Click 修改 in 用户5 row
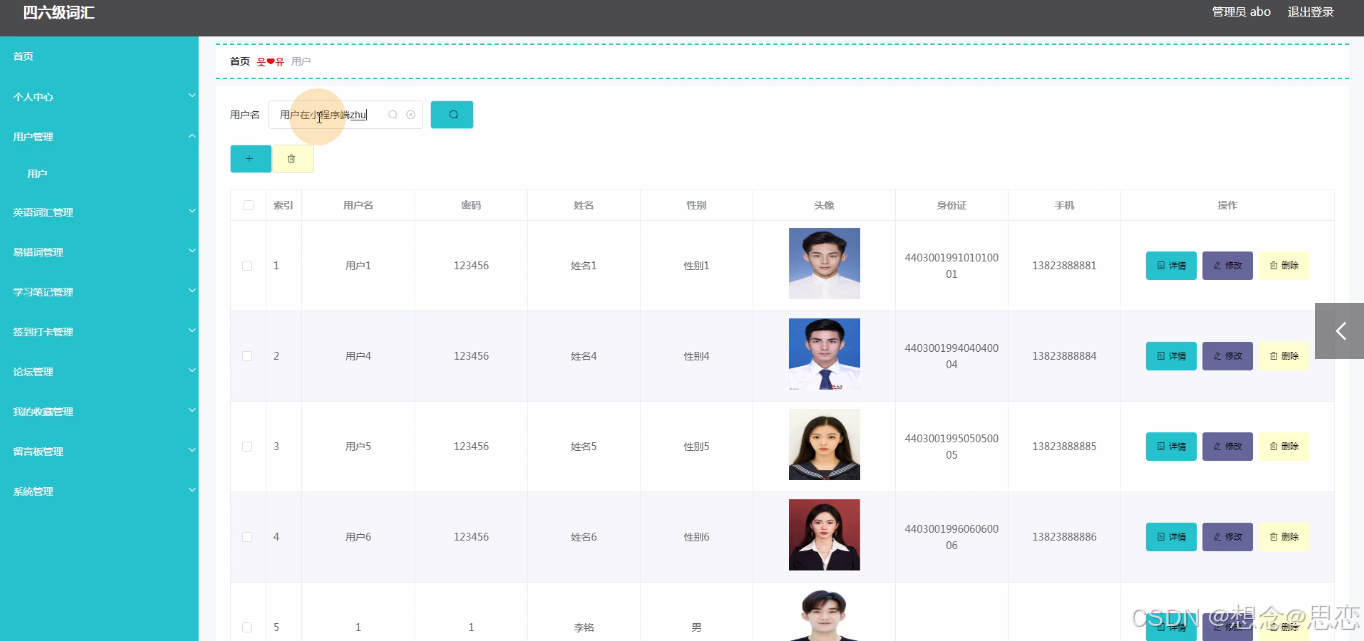Viewport: 1364px width, 641px height. click(x=1227, y=446)
